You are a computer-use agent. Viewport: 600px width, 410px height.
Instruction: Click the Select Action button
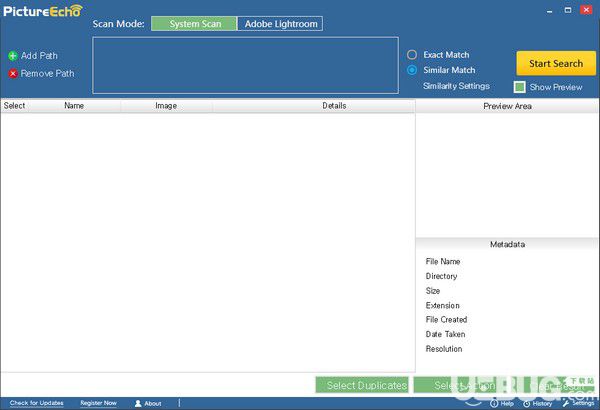tap(459, 385)
